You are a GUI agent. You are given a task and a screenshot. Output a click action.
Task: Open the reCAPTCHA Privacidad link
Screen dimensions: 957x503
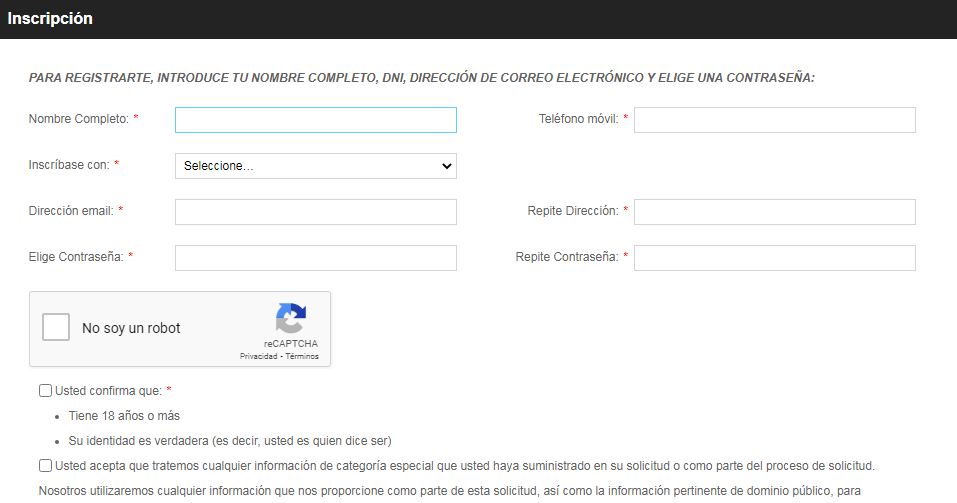pos(258,356)
